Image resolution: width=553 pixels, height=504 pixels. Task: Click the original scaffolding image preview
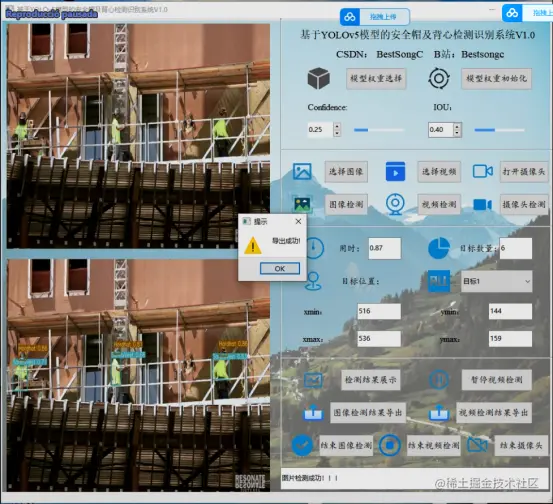coord(138,136)
